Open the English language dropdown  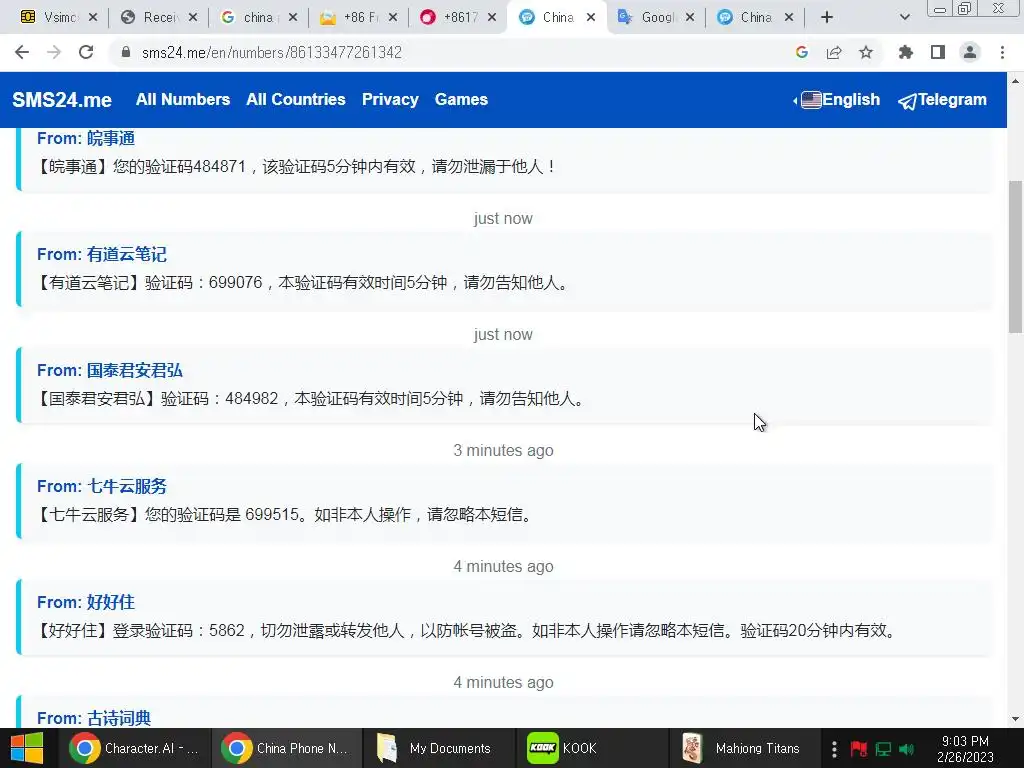click(x=837, y=99)
